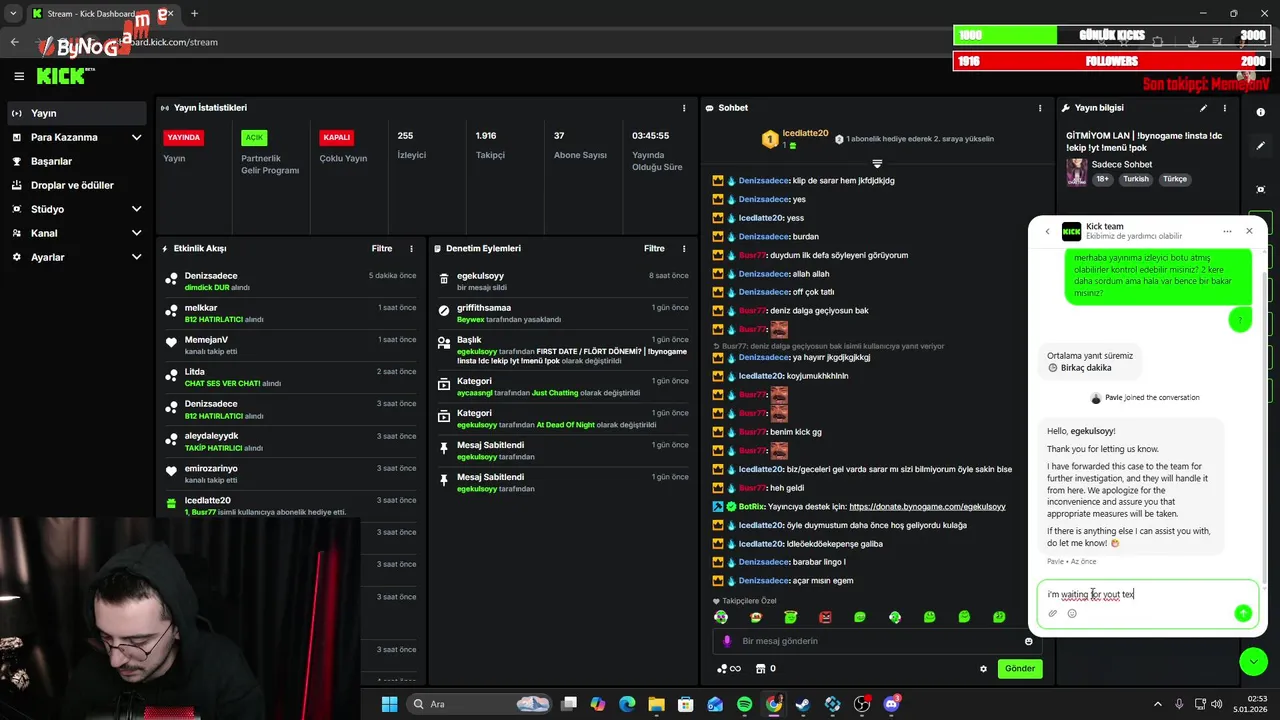Expand the Kanal sidebar section
Viewport: 1280px width, 720px height.
[77, 233]
